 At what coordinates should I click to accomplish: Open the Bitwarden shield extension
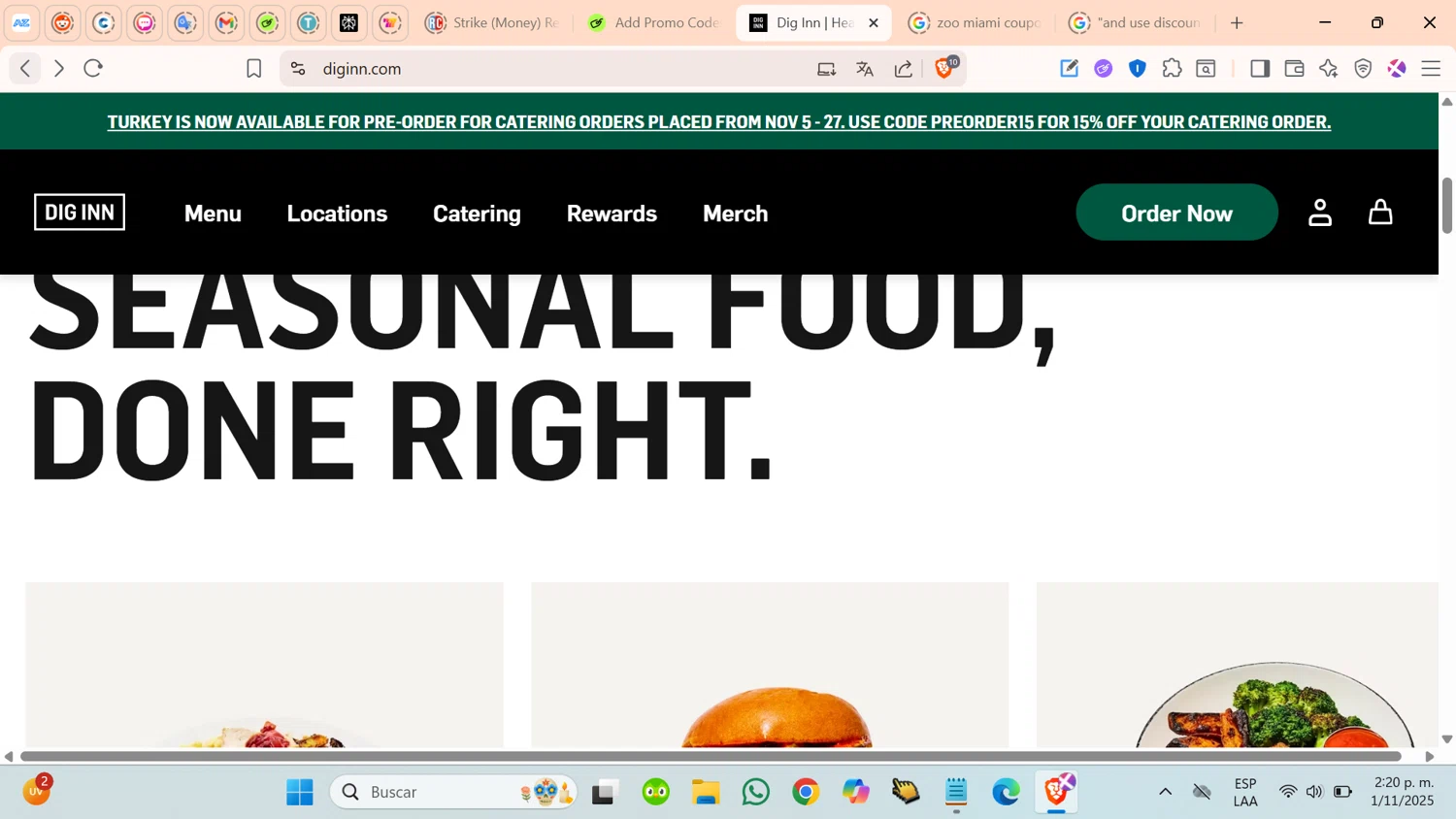tap(1138, 68)
